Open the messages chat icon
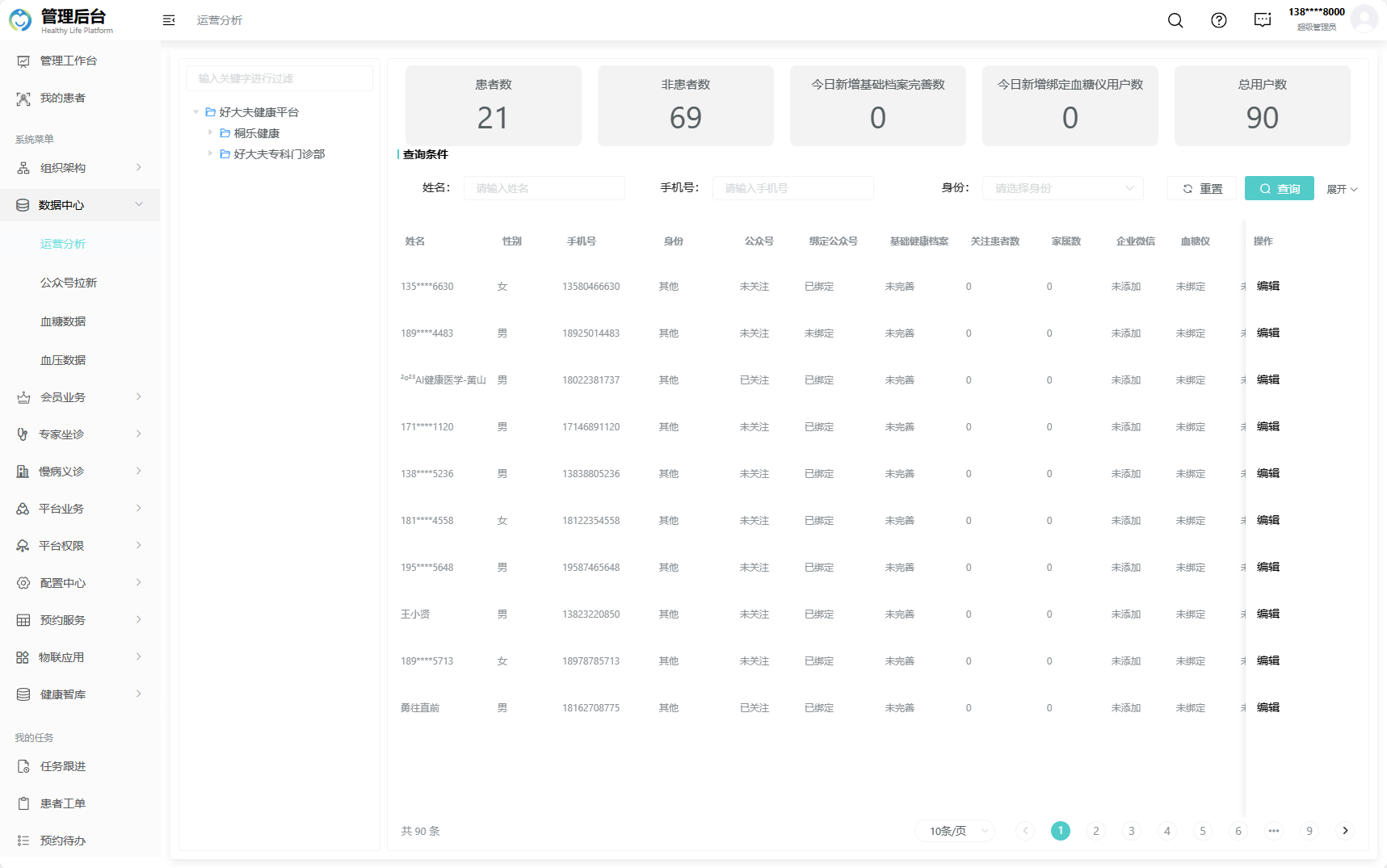The width and height of the screenshot is (1387, 868). 1263,20
